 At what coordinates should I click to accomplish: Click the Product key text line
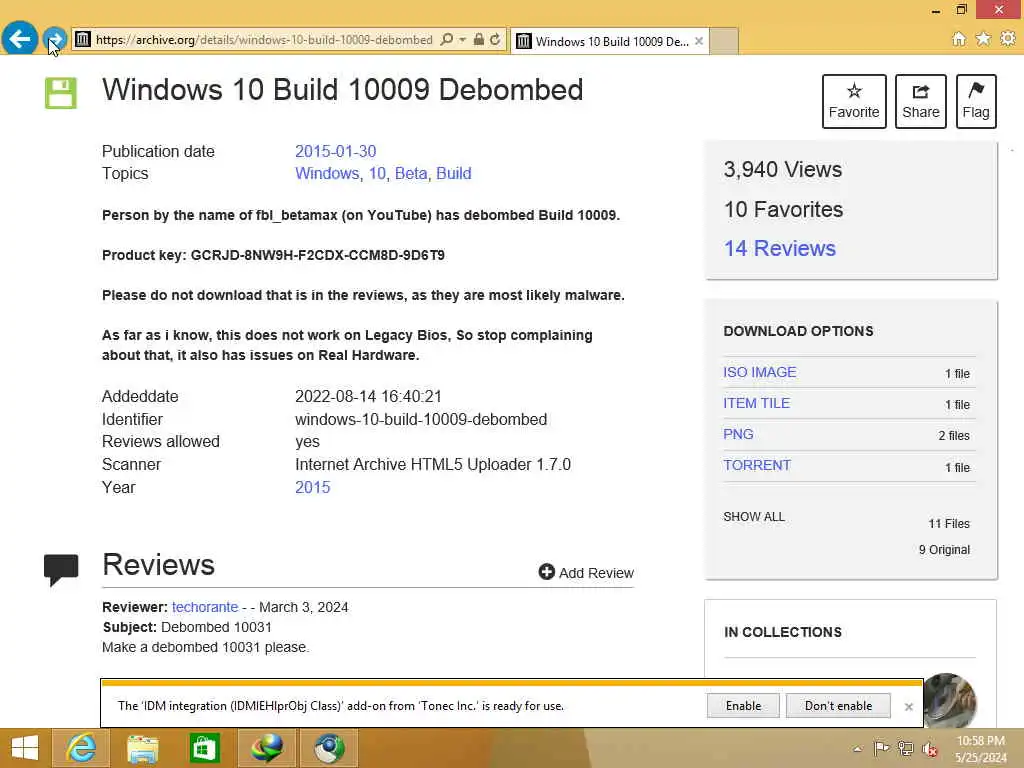click(x=273, y=255)
